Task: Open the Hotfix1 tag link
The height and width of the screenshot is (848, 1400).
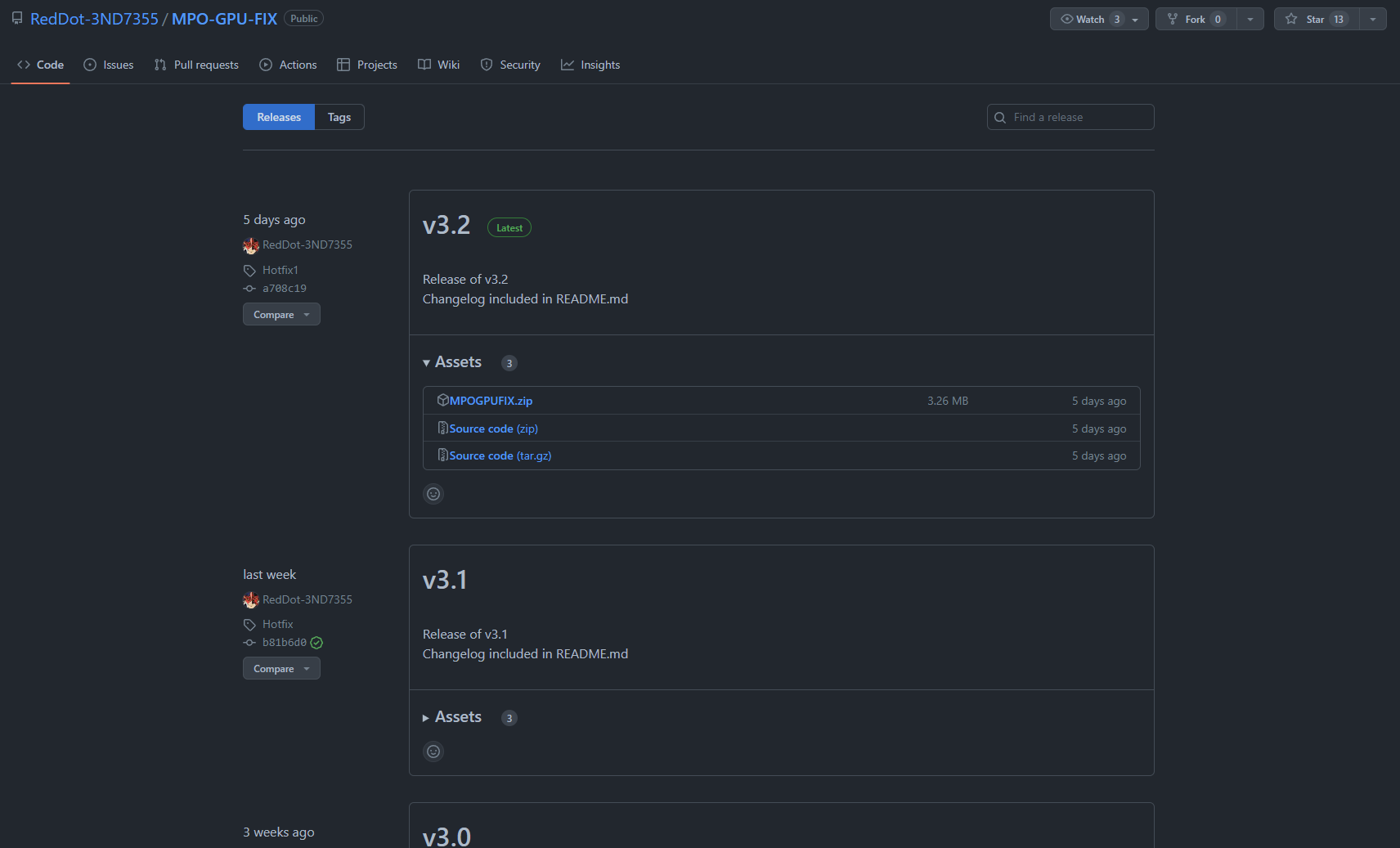Action: point(280,270)
